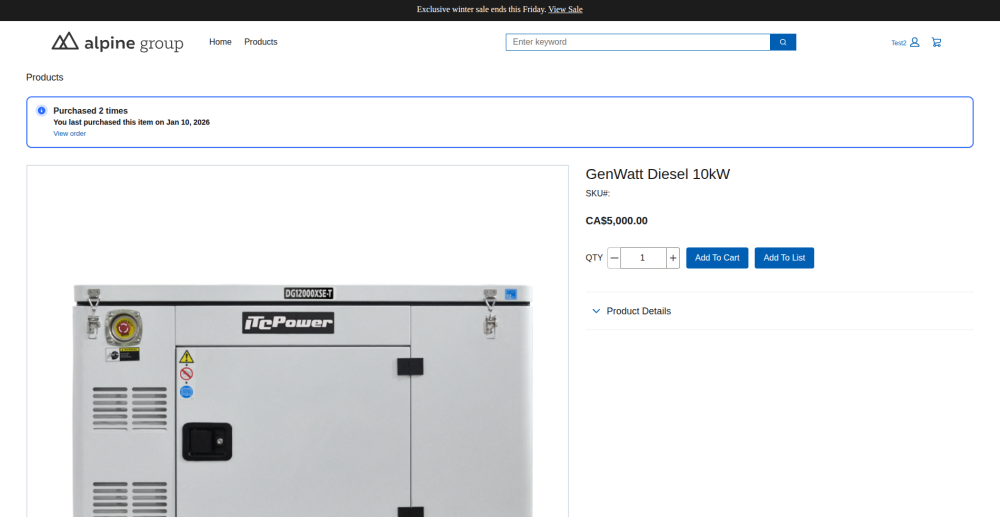Follow the View Sale banner link
Screen dimensions: 1000x517
point(565,9)
